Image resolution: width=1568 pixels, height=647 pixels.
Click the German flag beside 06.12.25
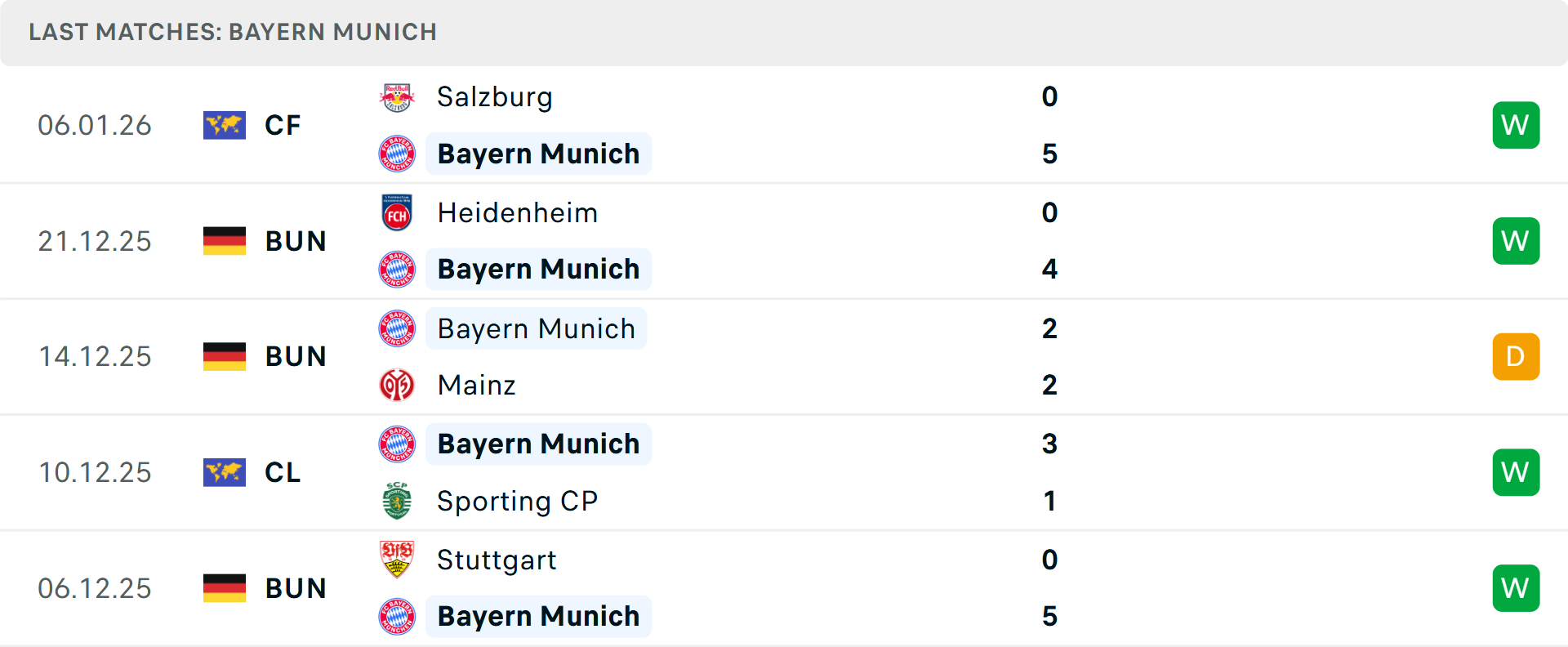225,588
